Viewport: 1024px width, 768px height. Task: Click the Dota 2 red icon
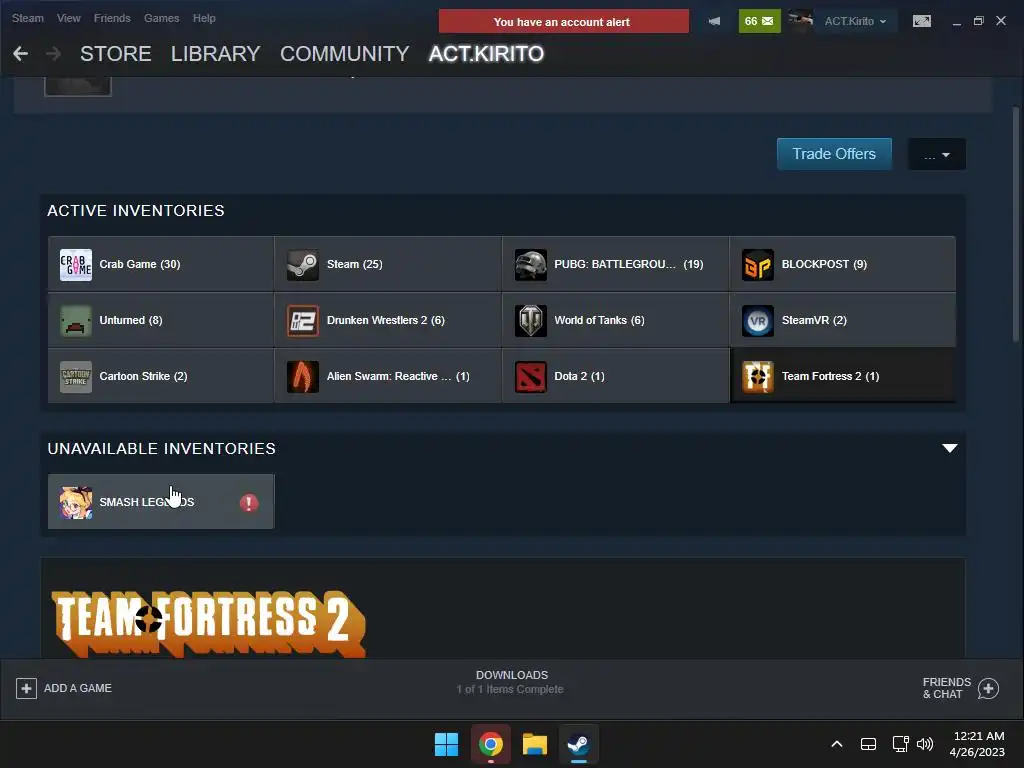[530, 377]
